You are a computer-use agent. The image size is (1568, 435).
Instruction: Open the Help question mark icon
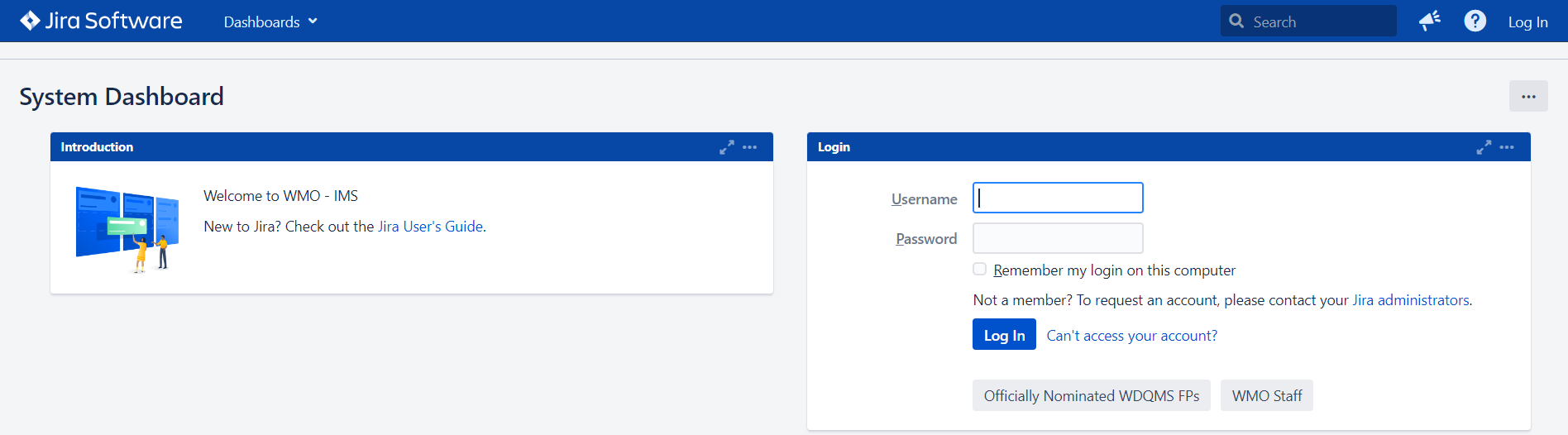pyautogui.click(x=1475, y=21)
